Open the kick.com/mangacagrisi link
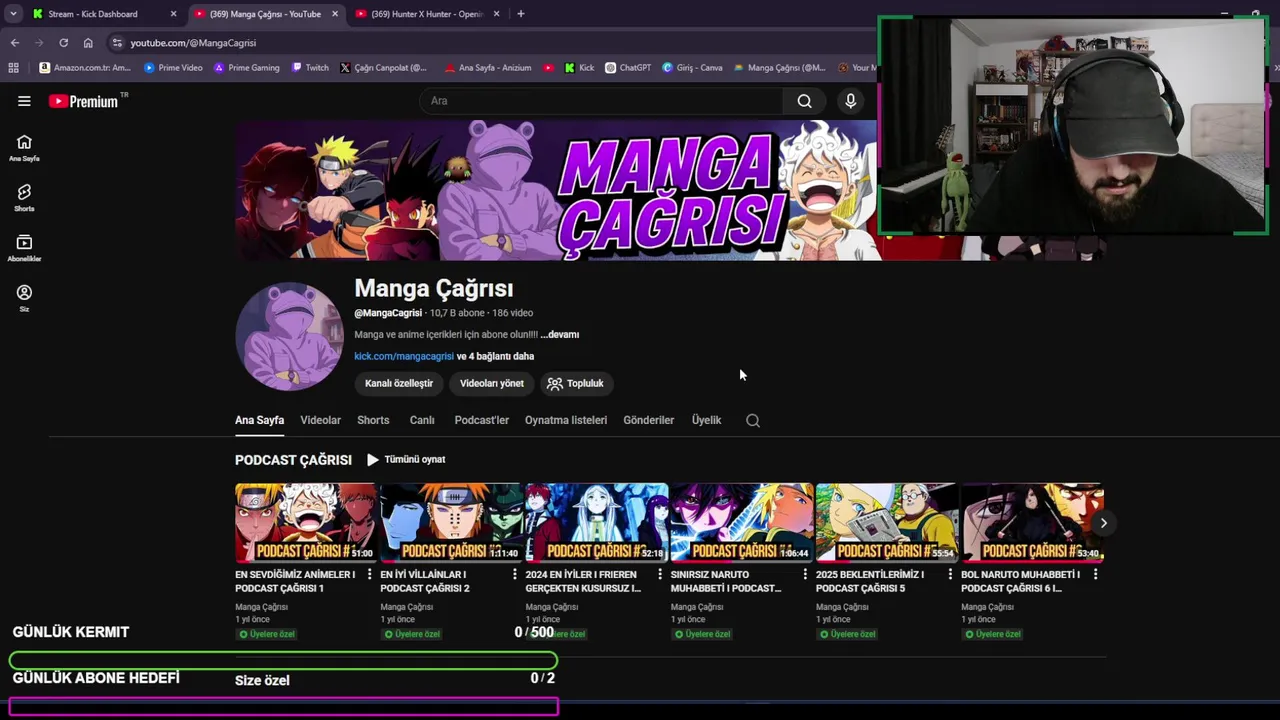1280x720 pixels. tap(404, 356)
